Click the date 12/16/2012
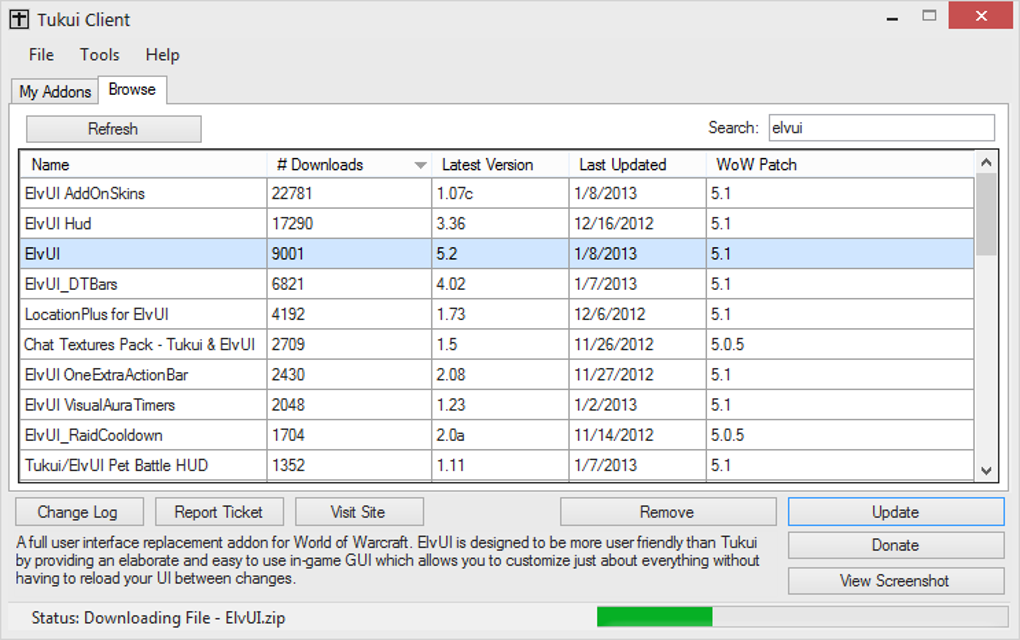 pos(613,224)
